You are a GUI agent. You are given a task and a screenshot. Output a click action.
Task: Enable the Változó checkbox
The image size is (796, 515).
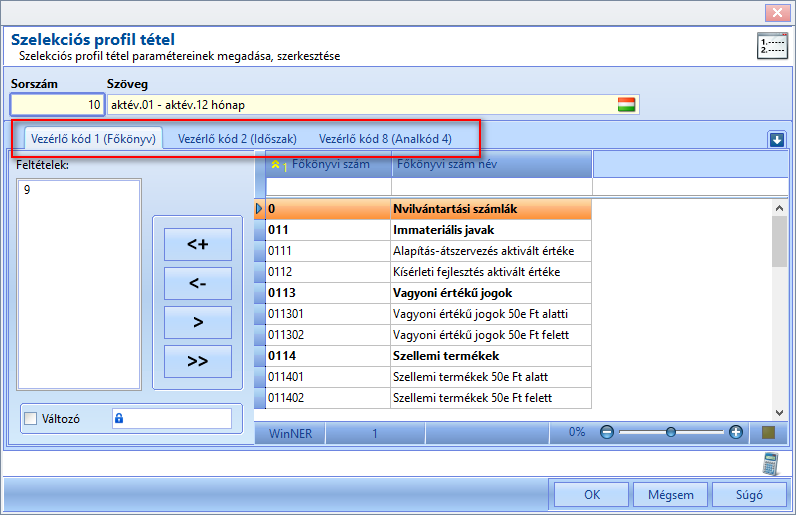(x=30, y=419)
